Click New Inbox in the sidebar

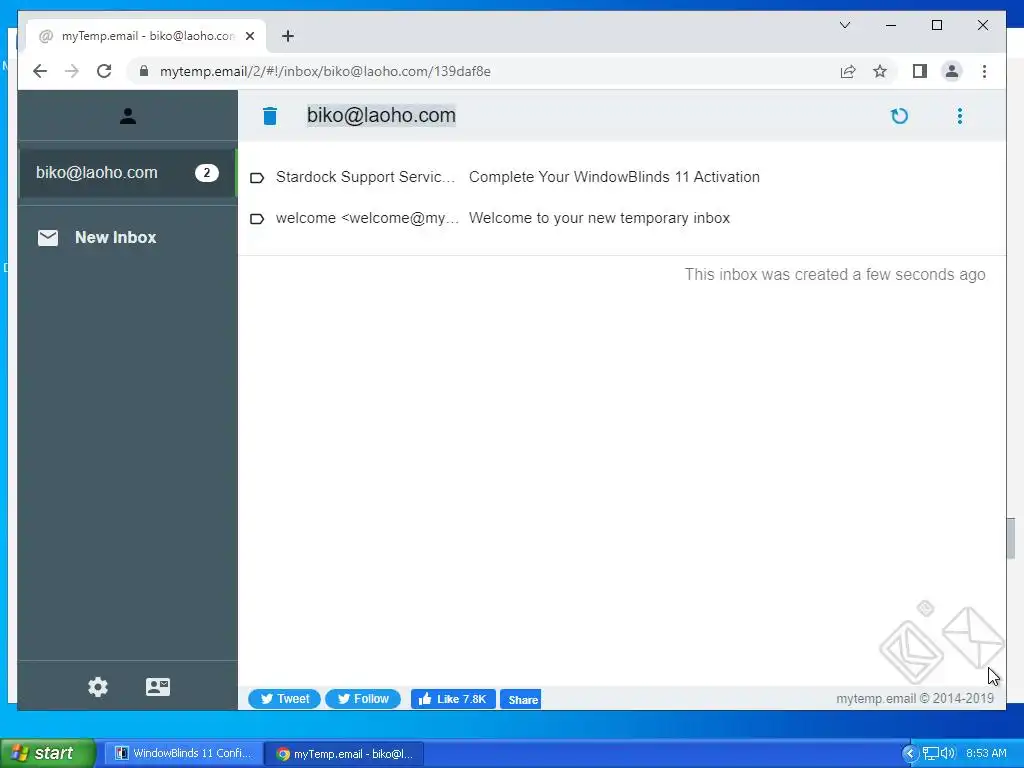pyautogui.click(x=115, y=238)
